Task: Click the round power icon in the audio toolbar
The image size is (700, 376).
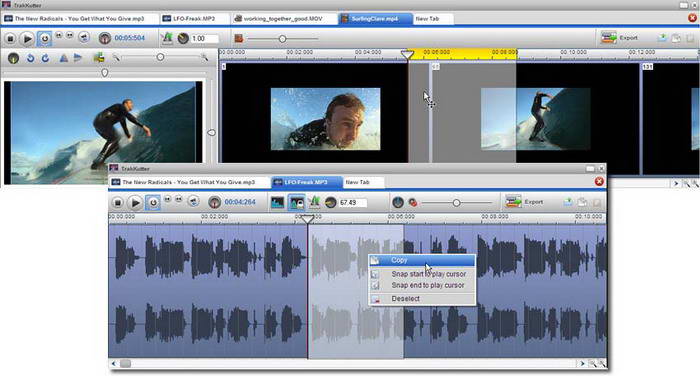Action: pos(398,203)
